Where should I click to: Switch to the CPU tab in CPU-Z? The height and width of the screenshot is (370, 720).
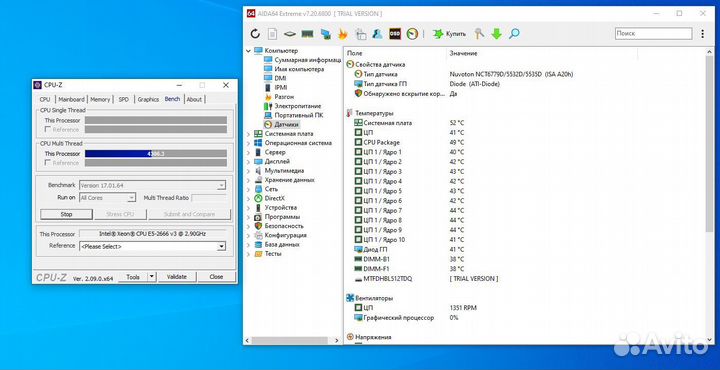pos(45,99)
